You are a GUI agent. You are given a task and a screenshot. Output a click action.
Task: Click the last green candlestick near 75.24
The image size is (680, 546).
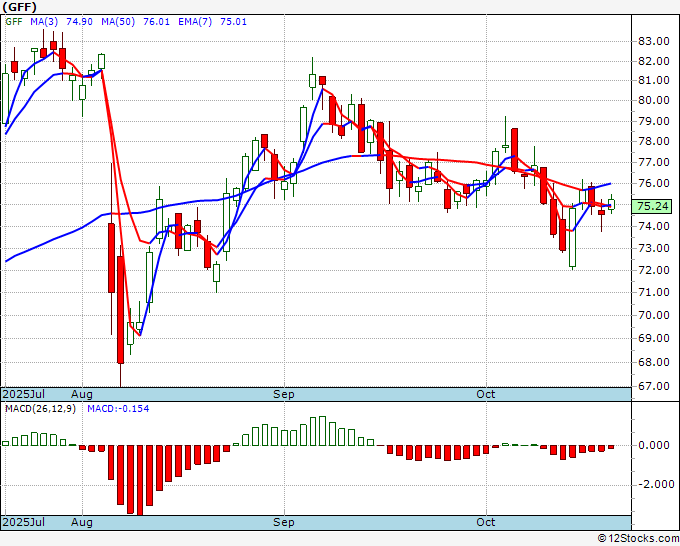pyautogui.click(x=611, y=204)
